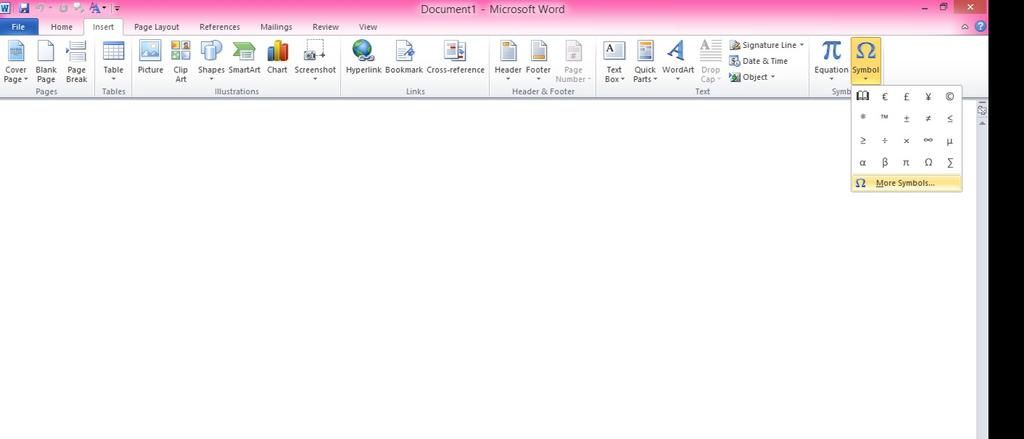Insert the infinity symbol
This screenshot has width=1024, height=439.
[x=928, y=140]
